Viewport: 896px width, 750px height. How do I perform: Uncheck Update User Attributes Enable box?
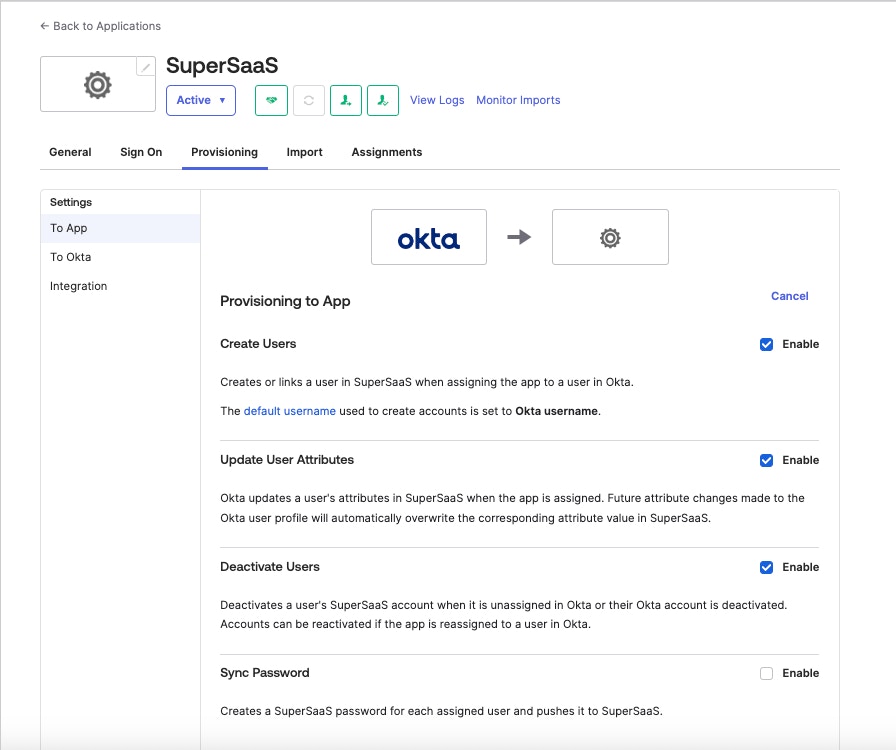click(767, 461)
